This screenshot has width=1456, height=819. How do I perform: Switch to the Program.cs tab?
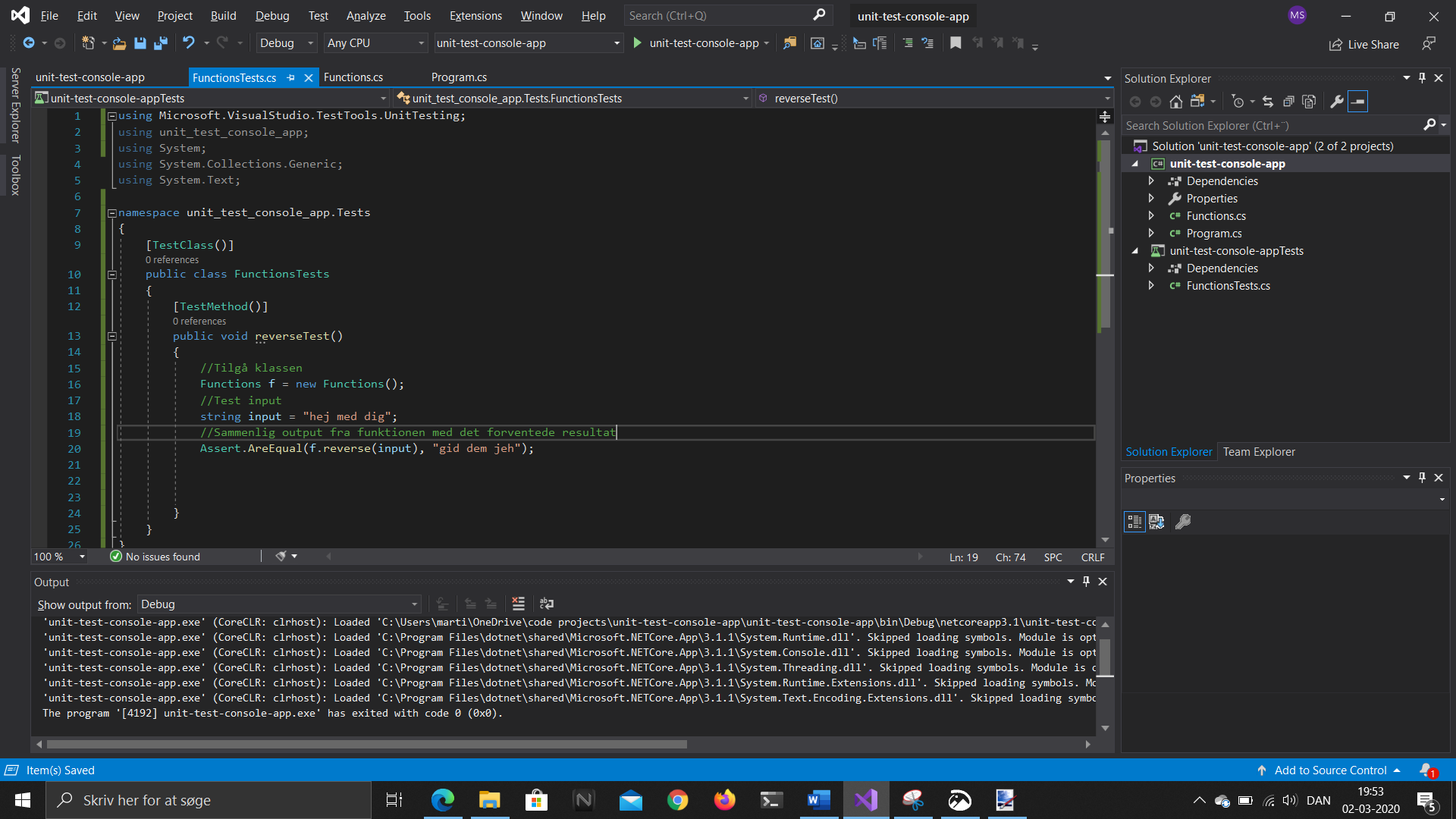(459, 77)
